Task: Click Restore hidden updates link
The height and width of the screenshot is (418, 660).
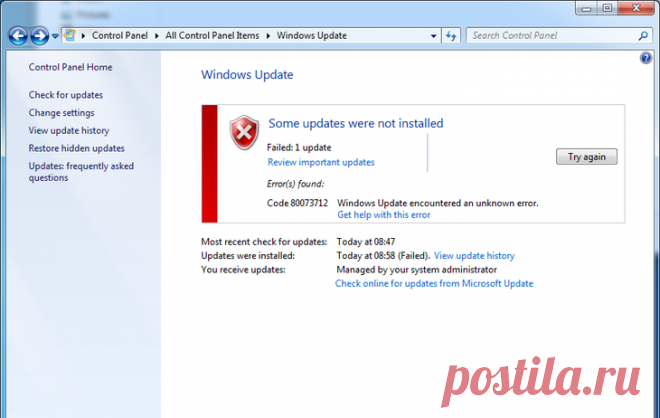Action: tap(77, 148)
